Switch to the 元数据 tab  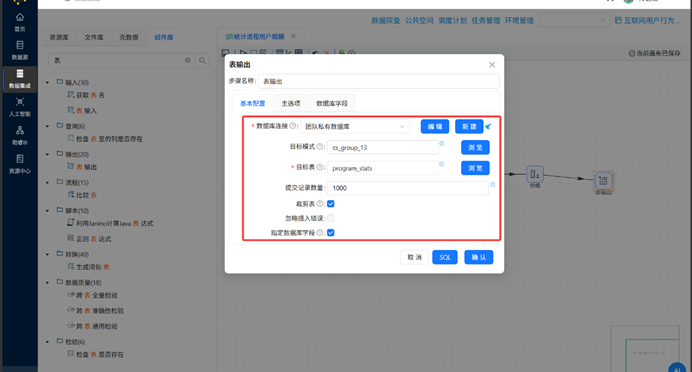pyautogui.click(x=129, y=38)
